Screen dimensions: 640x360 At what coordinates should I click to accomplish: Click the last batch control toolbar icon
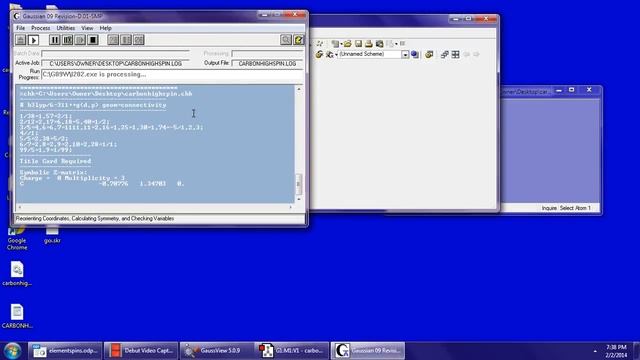click(139, 40)
